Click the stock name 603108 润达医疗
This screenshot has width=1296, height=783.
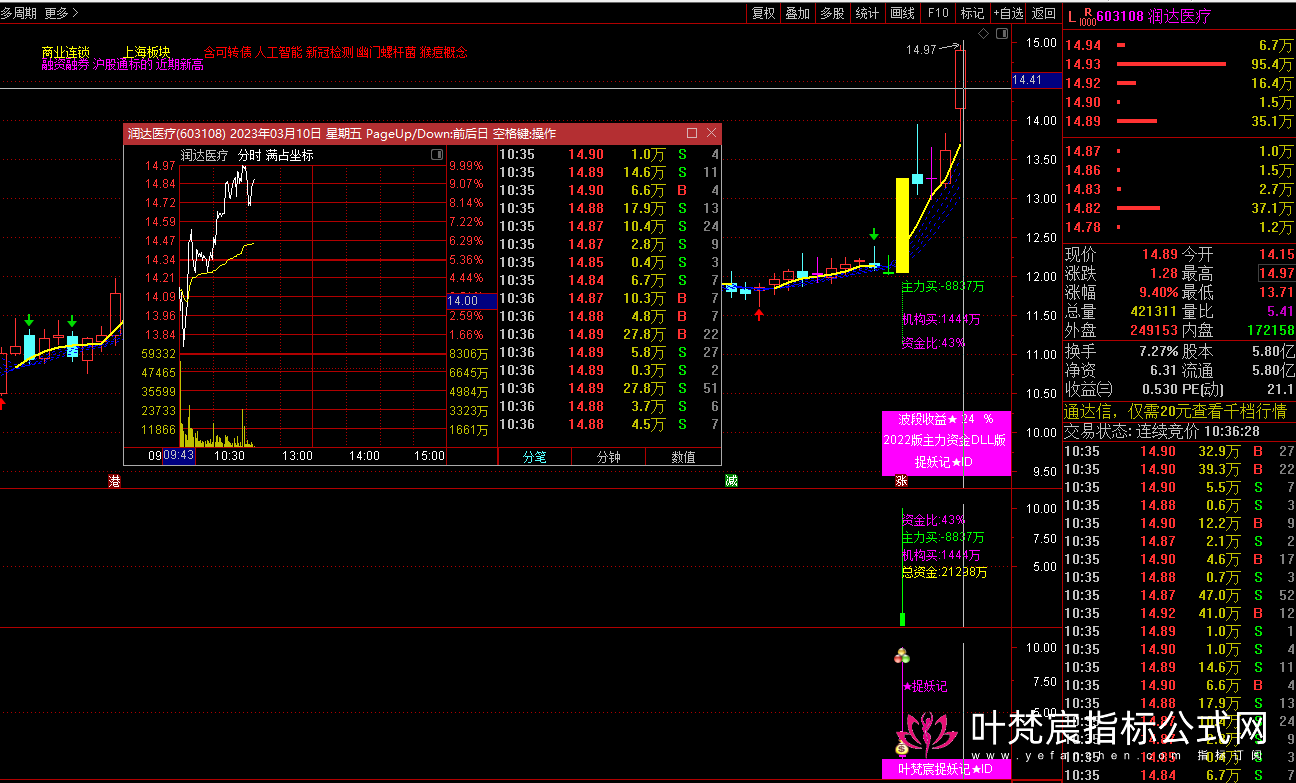coord(1154,16)
